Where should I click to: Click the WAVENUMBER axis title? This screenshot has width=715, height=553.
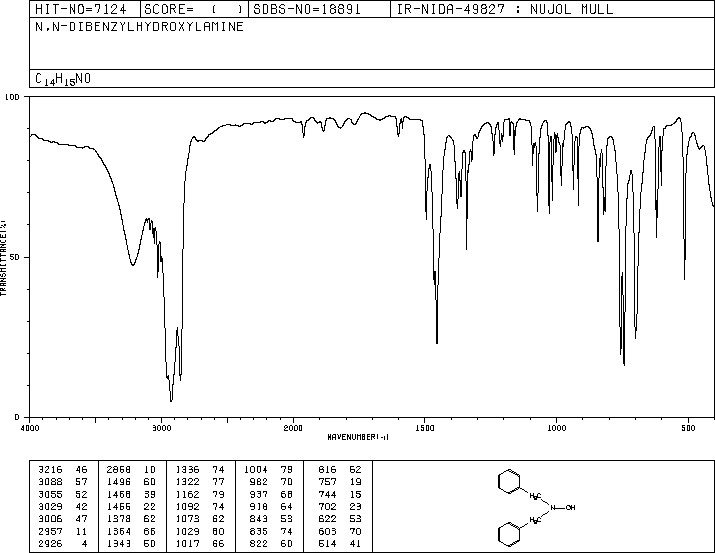click(x=358, y=437)
